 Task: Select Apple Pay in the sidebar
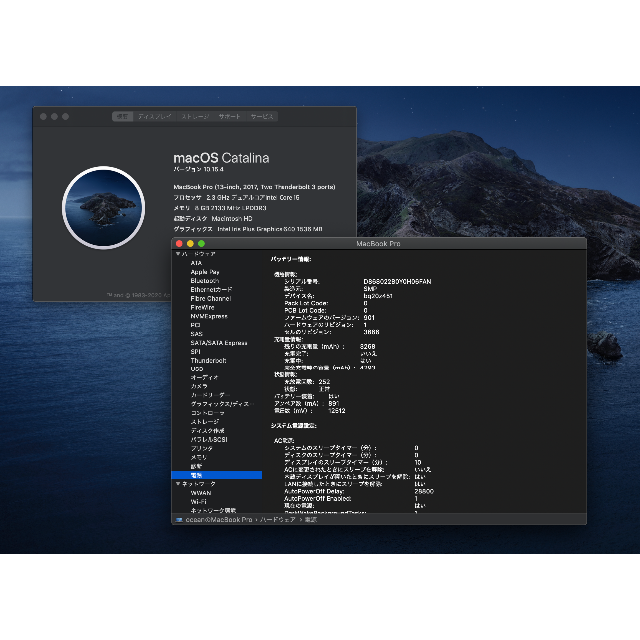coord(205,272)
